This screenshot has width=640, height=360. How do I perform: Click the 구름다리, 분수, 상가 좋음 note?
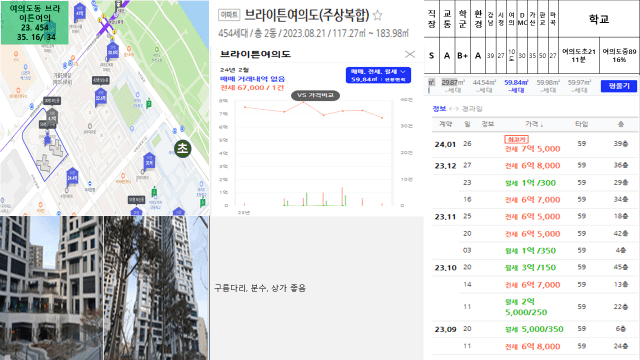[x=260, y=288]
